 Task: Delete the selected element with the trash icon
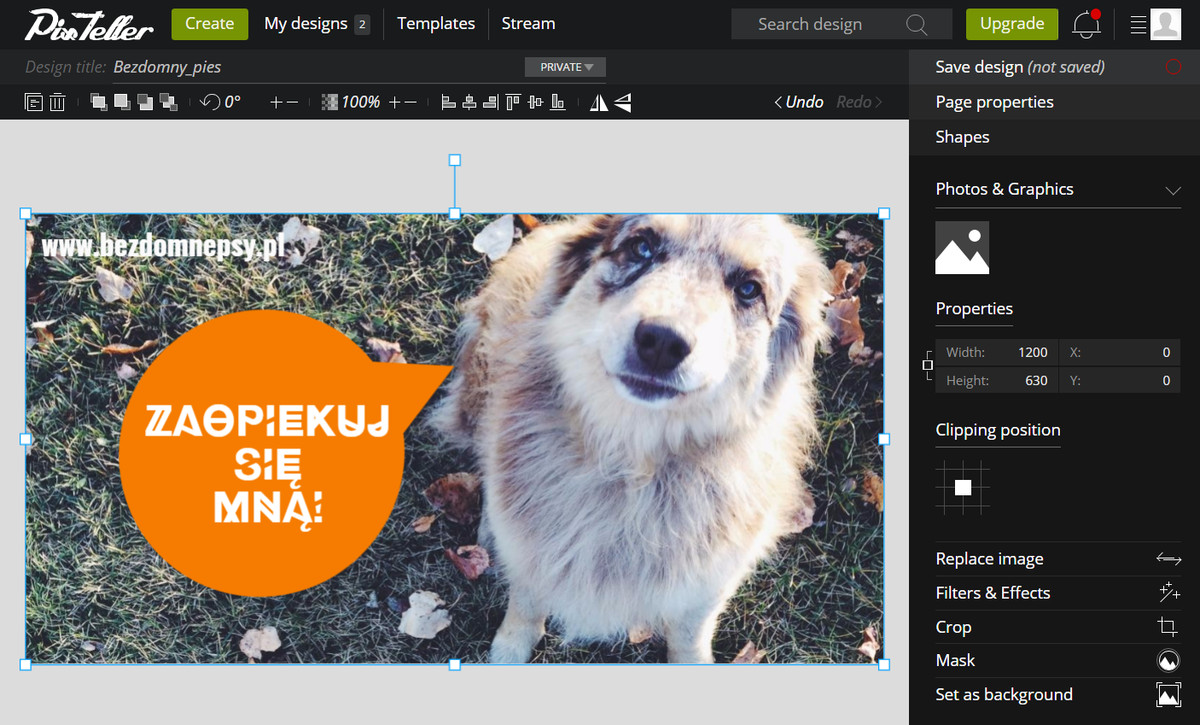click(x=57, y=102)
